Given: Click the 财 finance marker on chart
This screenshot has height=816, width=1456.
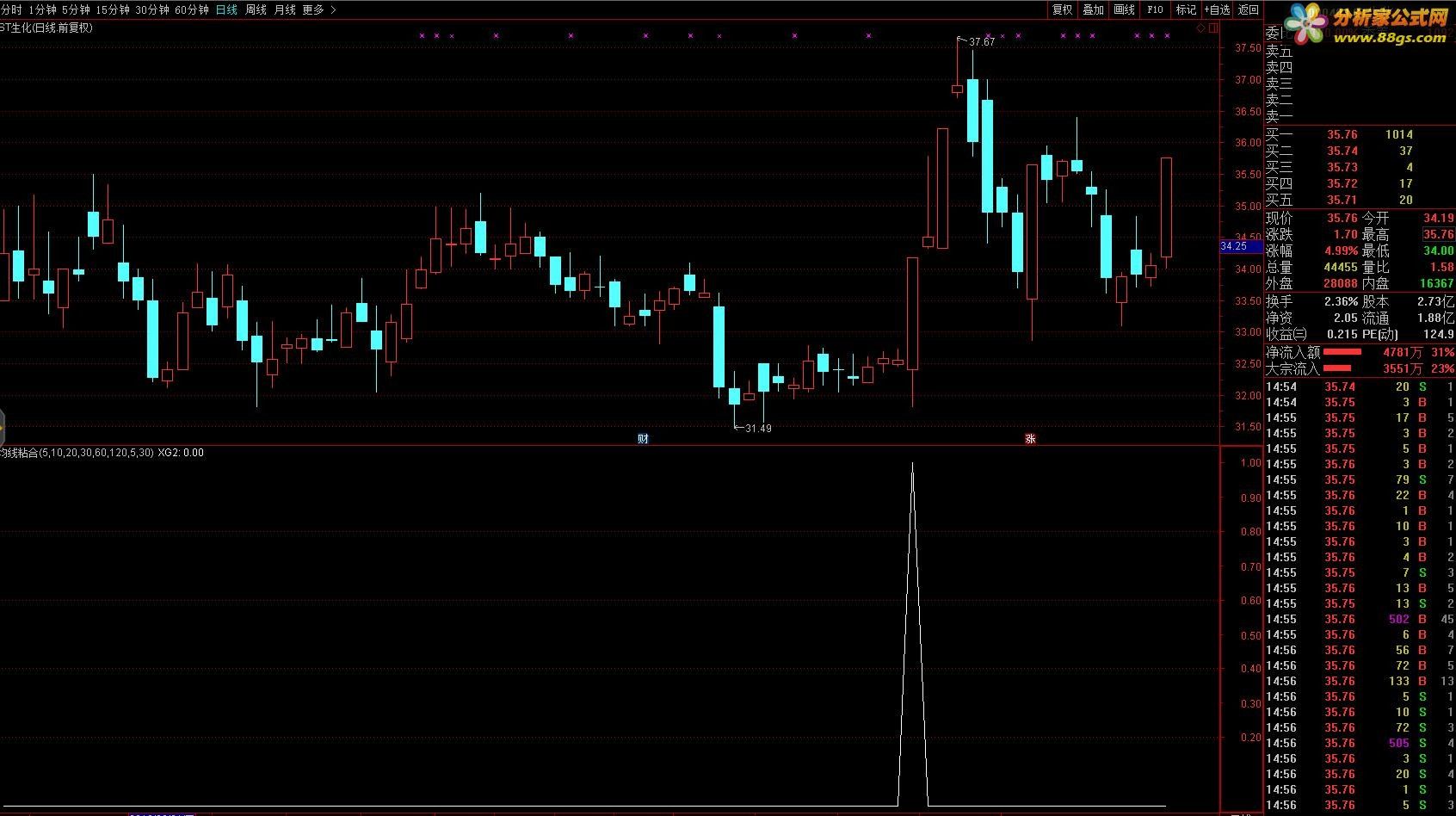Looking at the screenshot, I should pos(642,438).
